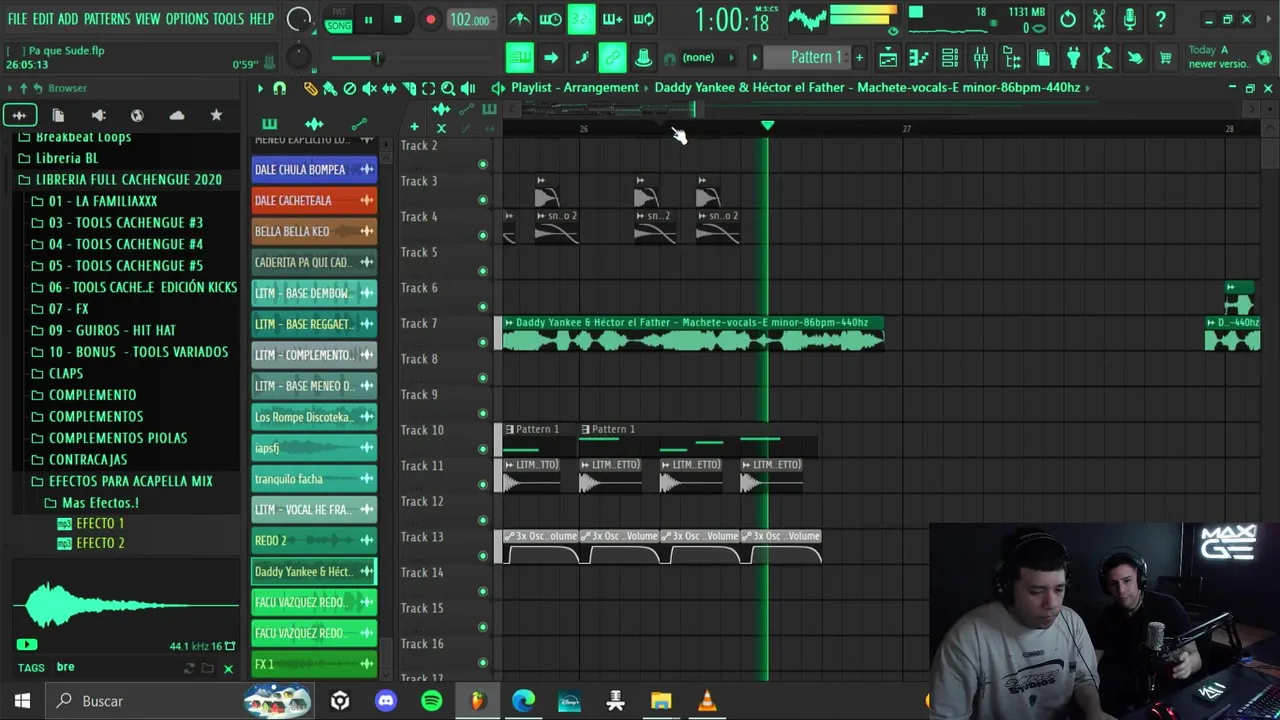
Task: Toggle typing keyboard to piano button
Action: [x=519, y=58]
